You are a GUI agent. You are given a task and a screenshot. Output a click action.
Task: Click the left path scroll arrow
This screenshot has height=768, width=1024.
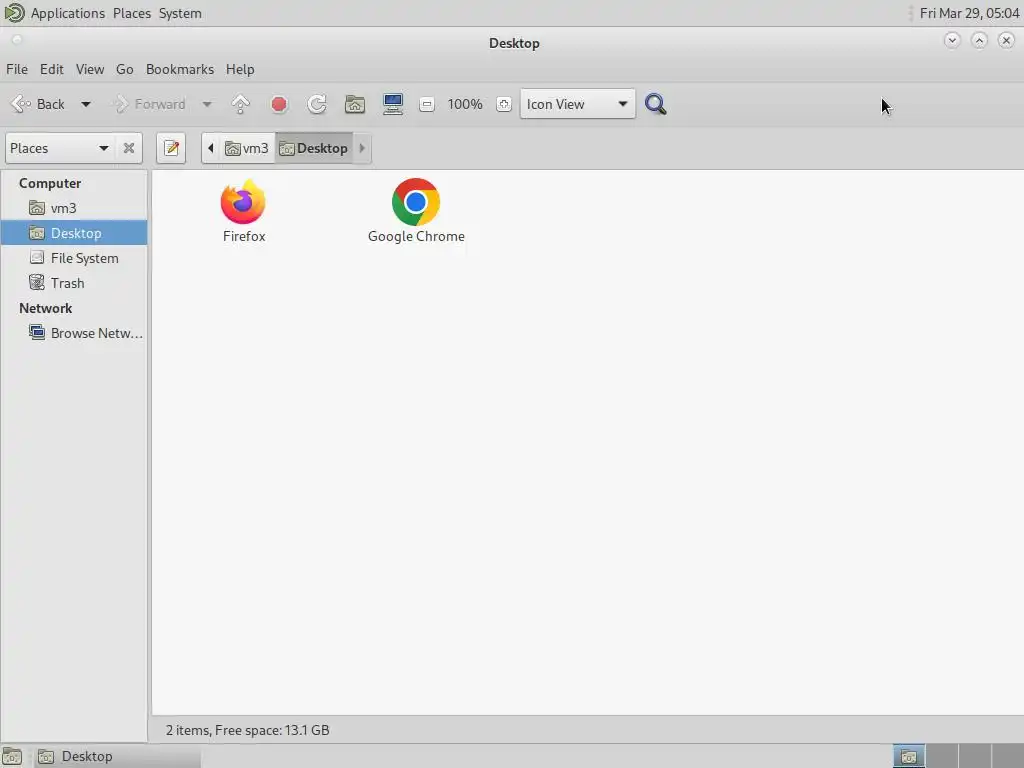(x=210, y=148)
